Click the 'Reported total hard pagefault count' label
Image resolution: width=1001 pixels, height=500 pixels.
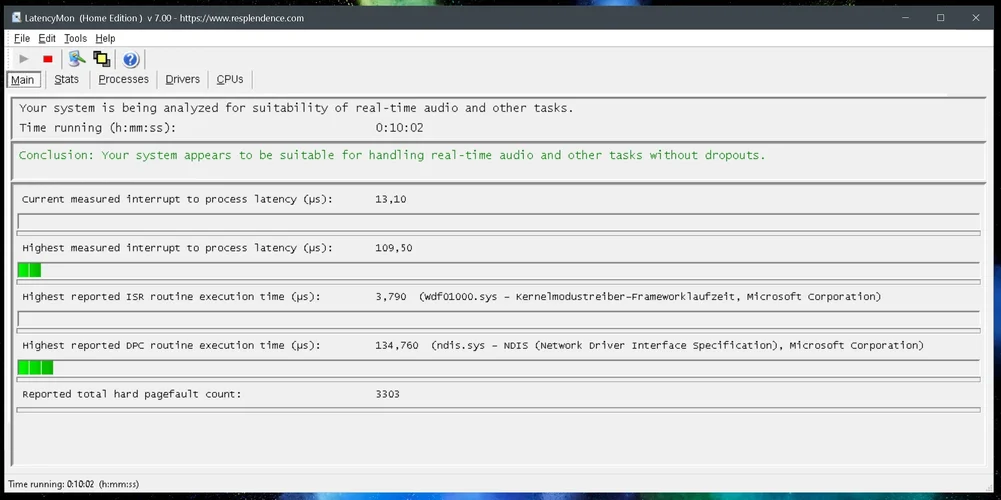coord(132,394)
